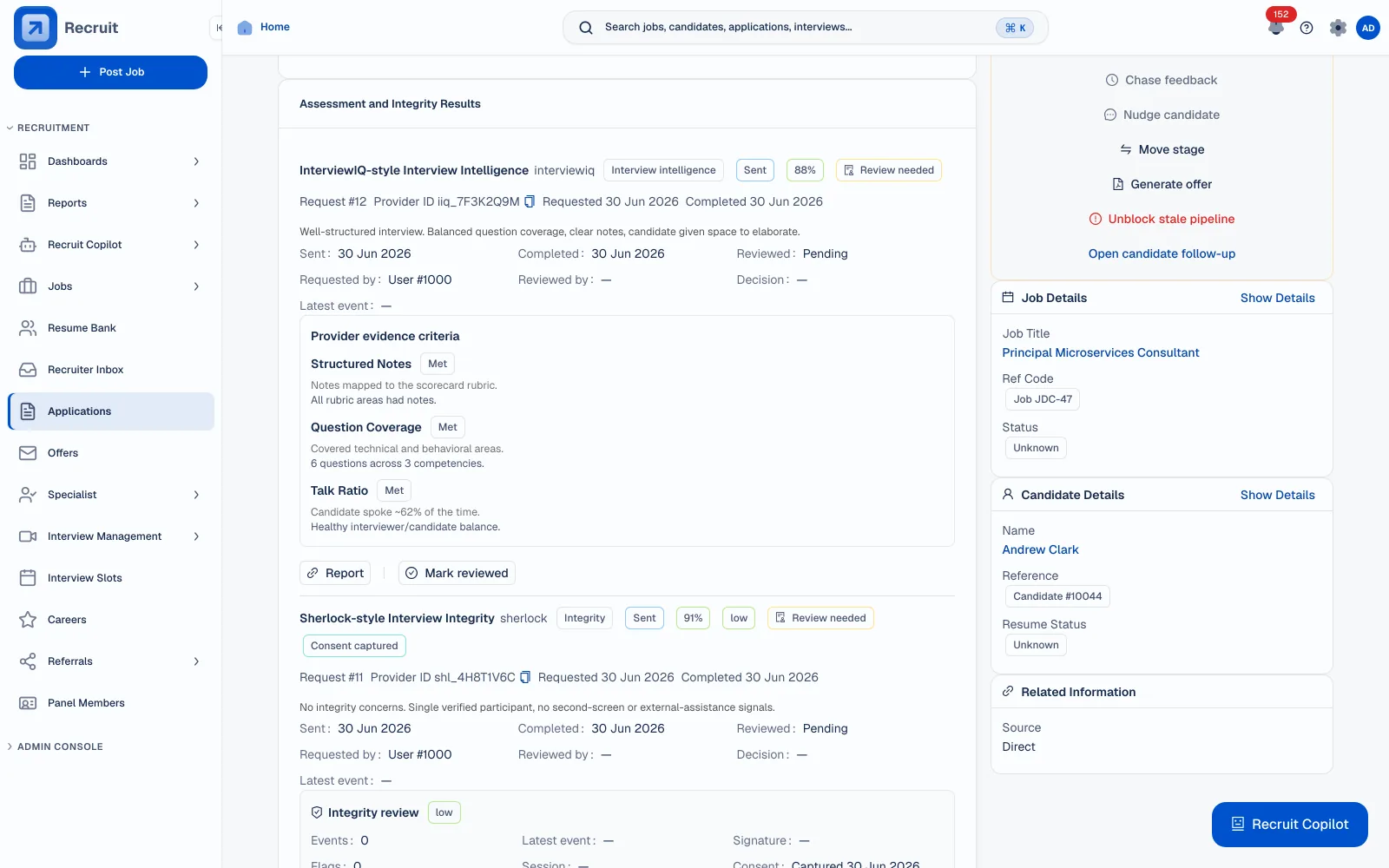Expand the Interview Management submenu chevron
Image resolution: width=1389 pixels, height=868 pixels.
pyautogui.click(x=196, y=536)
